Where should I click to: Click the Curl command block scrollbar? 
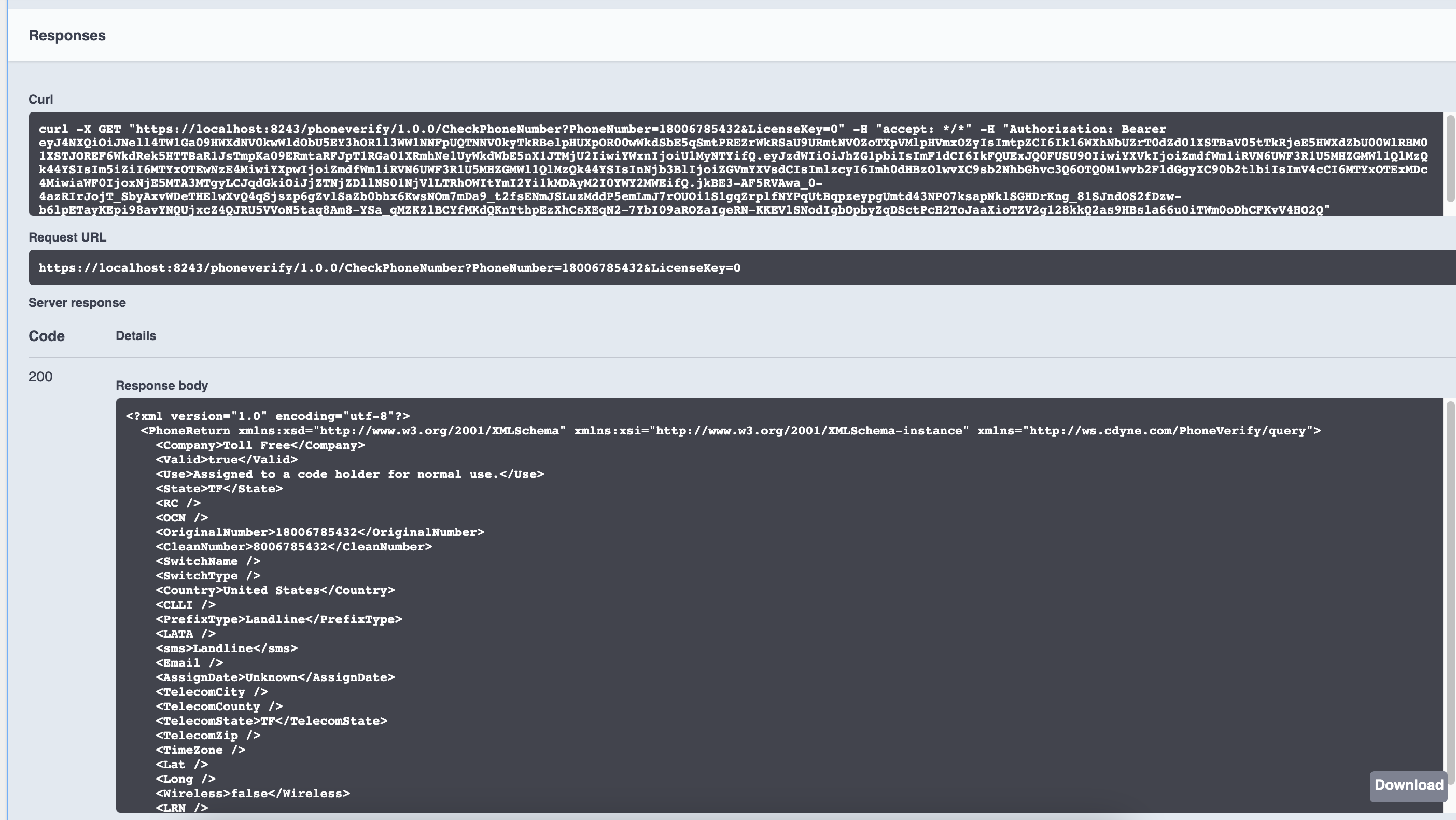(1450, 158)
